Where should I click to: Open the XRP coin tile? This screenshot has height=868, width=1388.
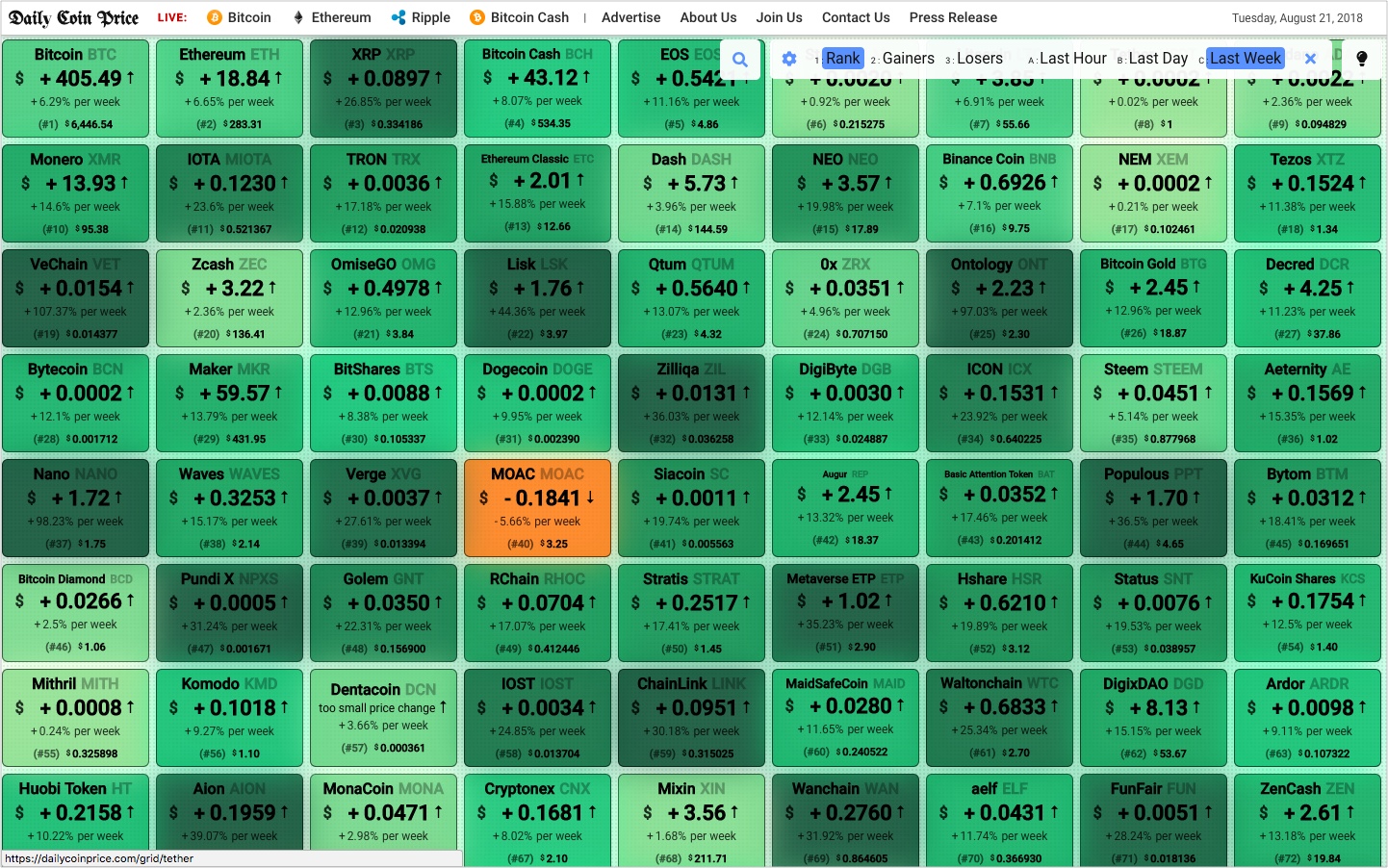[x=384, y=89]
